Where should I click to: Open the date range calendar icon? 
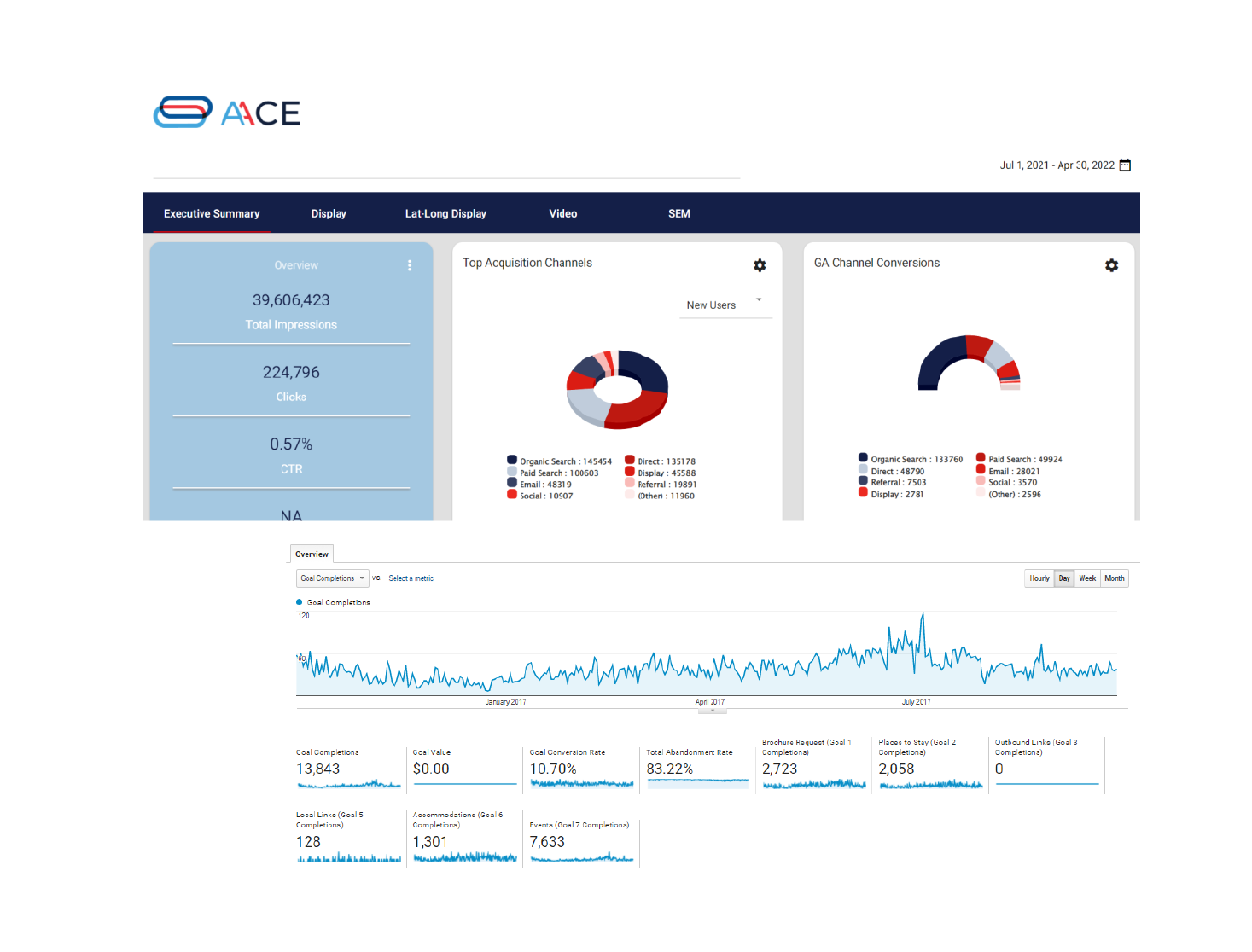[1125, 165]
